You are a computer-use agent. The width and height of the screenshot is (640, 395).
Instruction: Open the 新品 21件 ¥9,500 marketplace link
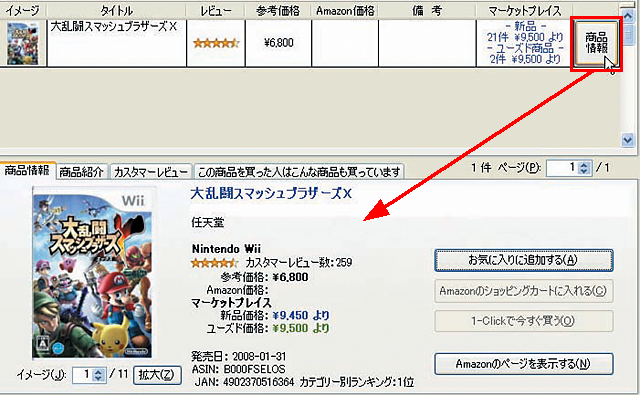(x=524, y=32)
